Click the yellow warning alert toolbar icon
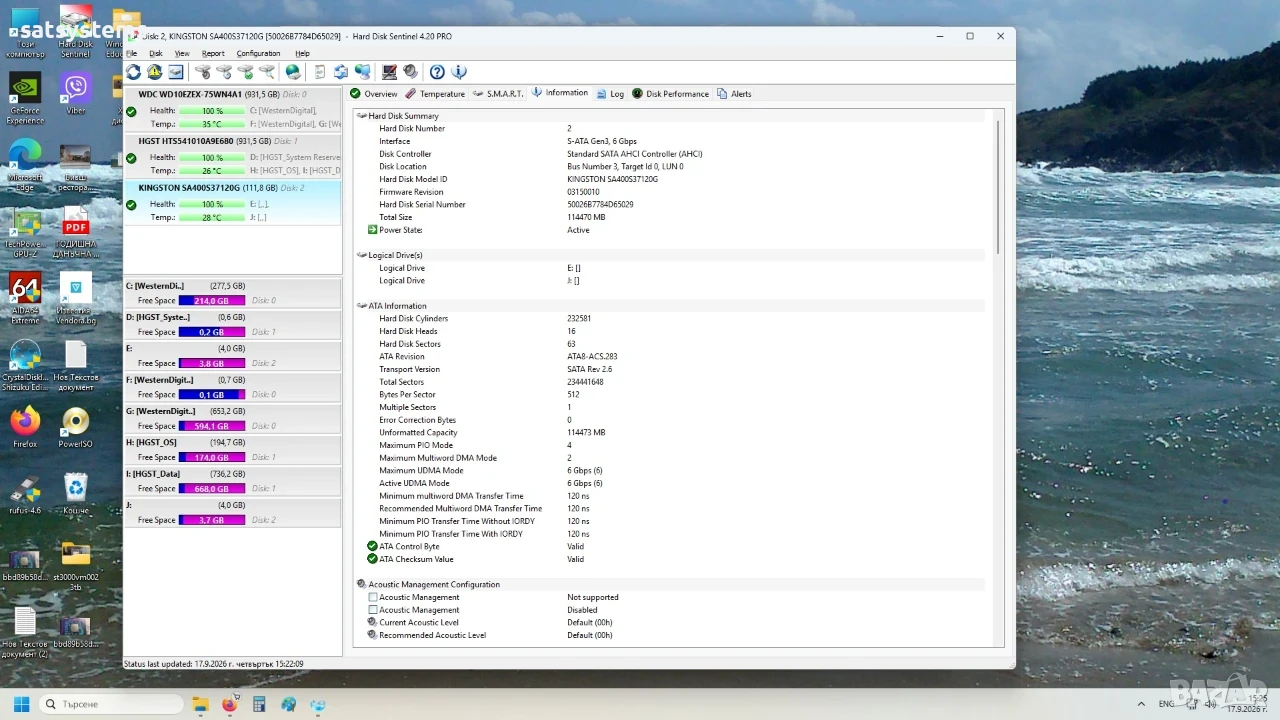1280x720 pixels. [155, 72]
